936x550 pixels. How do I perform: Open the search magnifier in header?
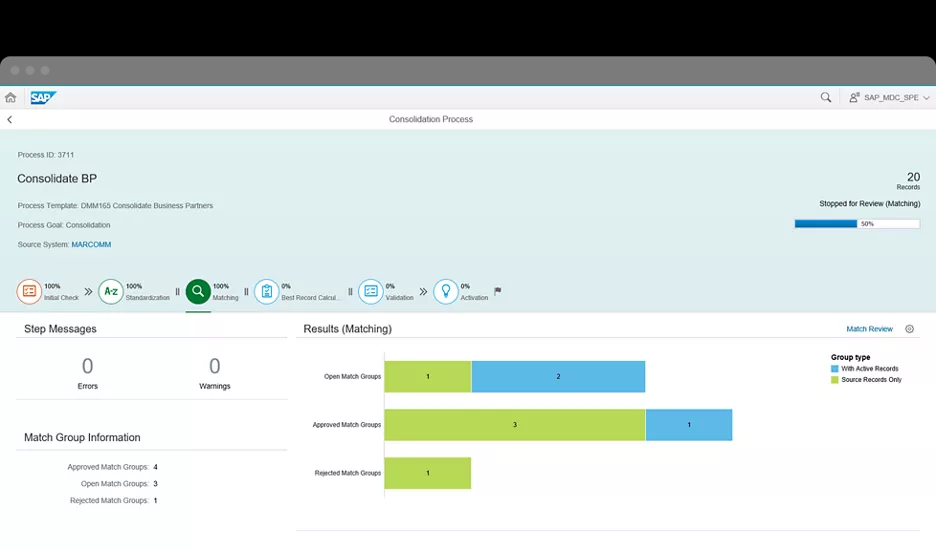826,97
